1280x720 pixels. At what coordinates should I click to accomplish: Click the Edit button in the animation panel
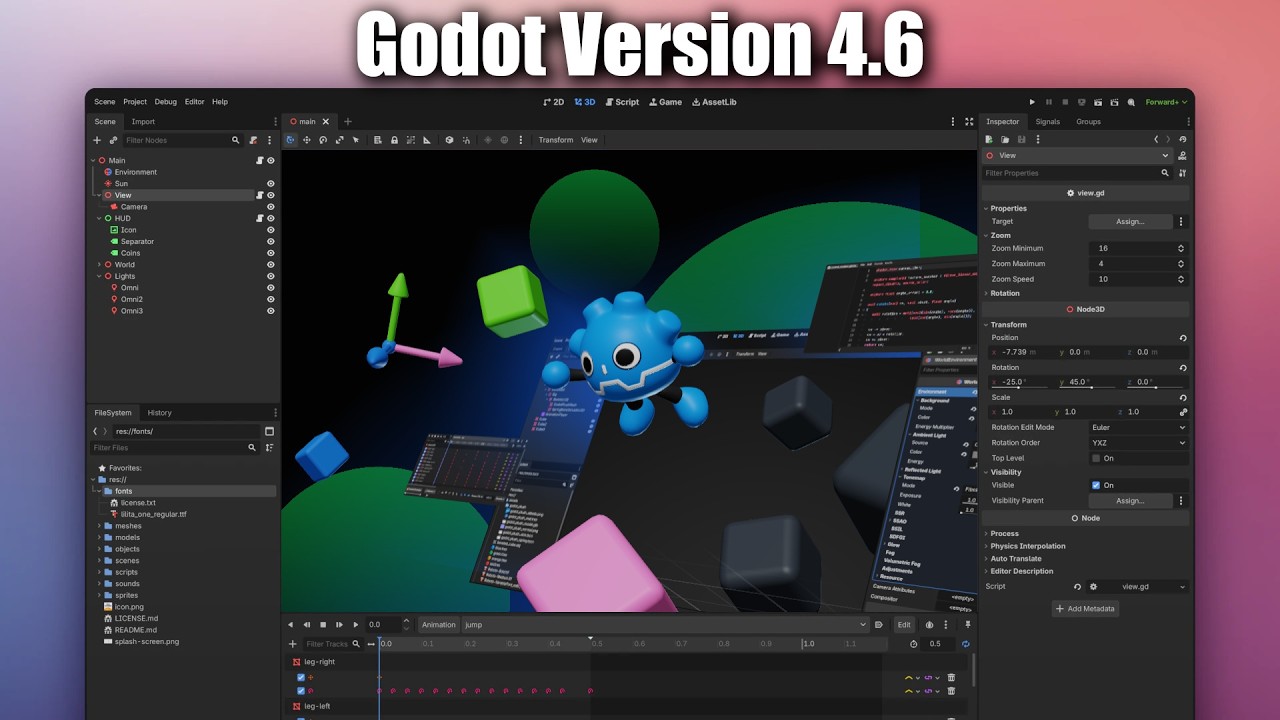tap(904, 624)
